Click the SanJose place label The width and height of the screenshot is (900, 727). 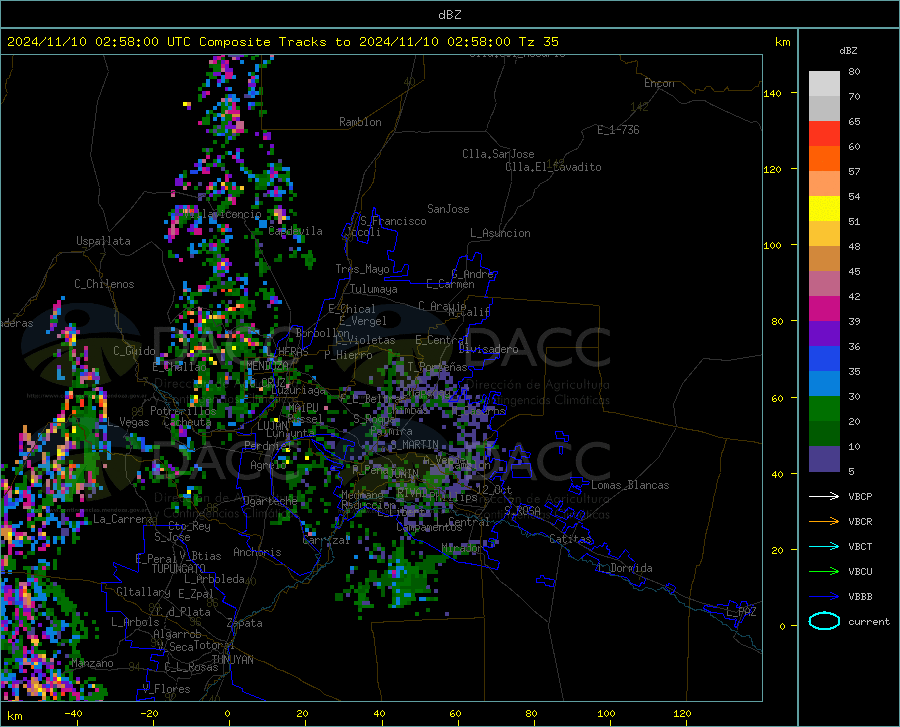(x=448, y=209)
